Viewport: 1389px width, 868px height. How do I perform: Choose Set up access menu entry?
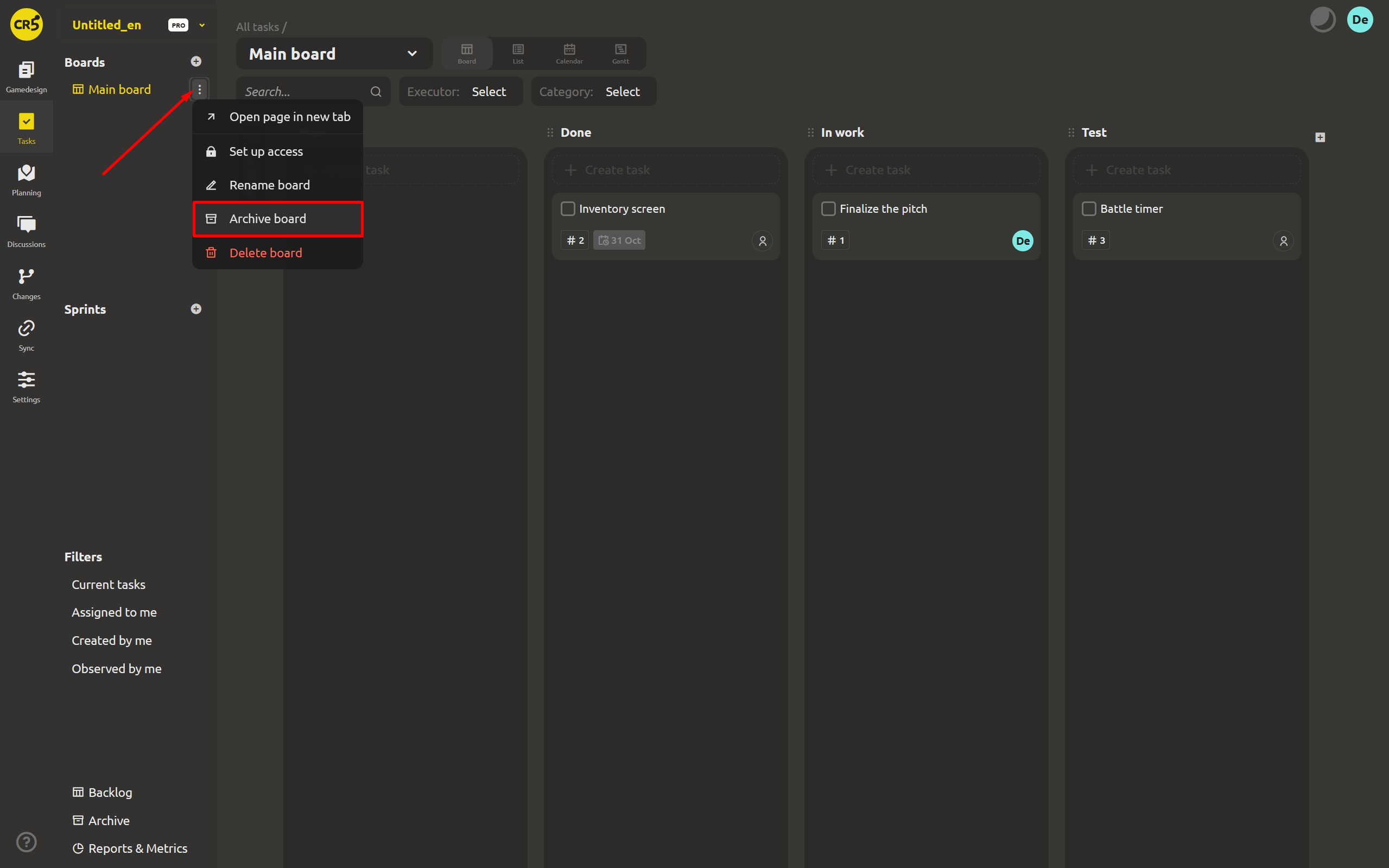tap(278, 151)
